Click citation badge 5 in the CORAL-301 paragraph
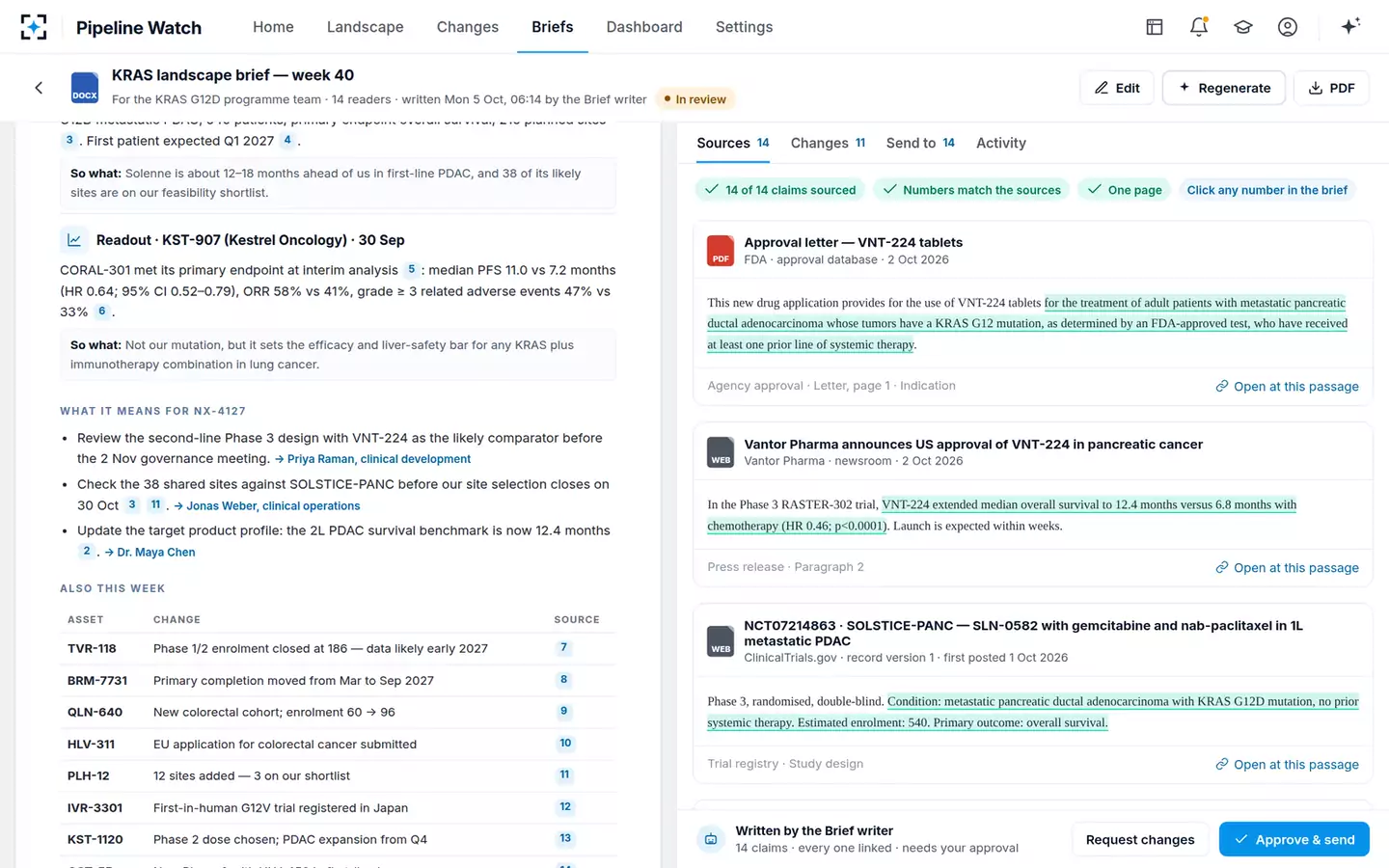This screenshot has width=1389, height=868. (x=411, y=270)
